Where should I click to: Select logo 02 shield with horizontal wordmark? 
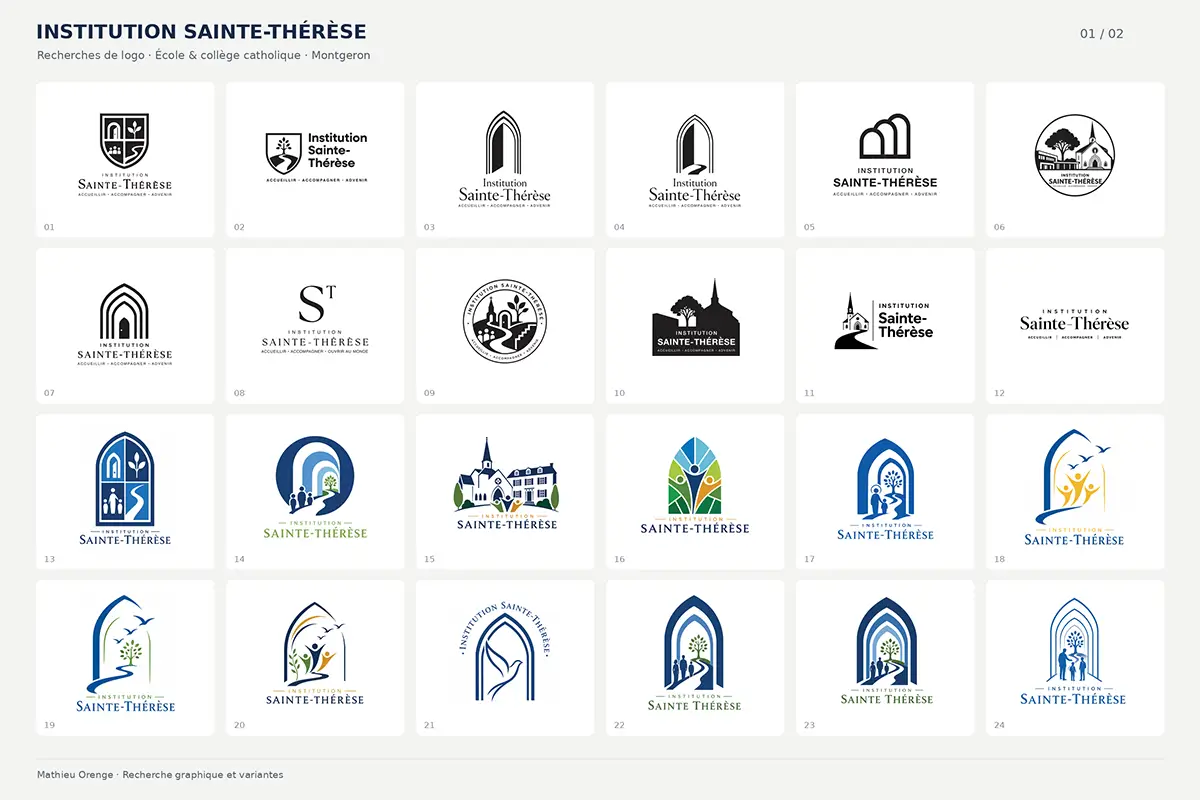click(315, 160)
